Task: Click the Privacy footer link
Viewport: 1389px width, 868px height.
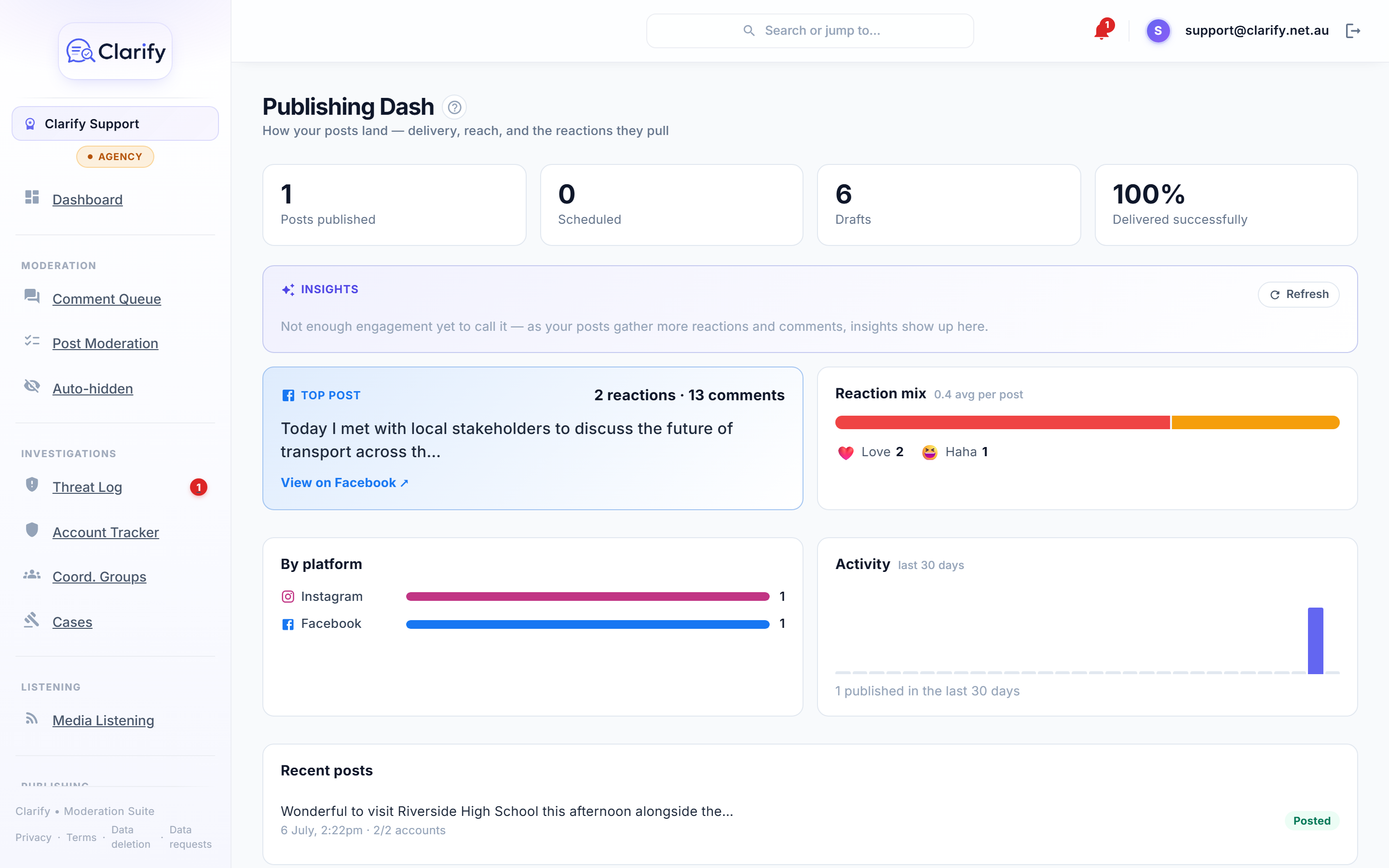Action: pos(33,838)
